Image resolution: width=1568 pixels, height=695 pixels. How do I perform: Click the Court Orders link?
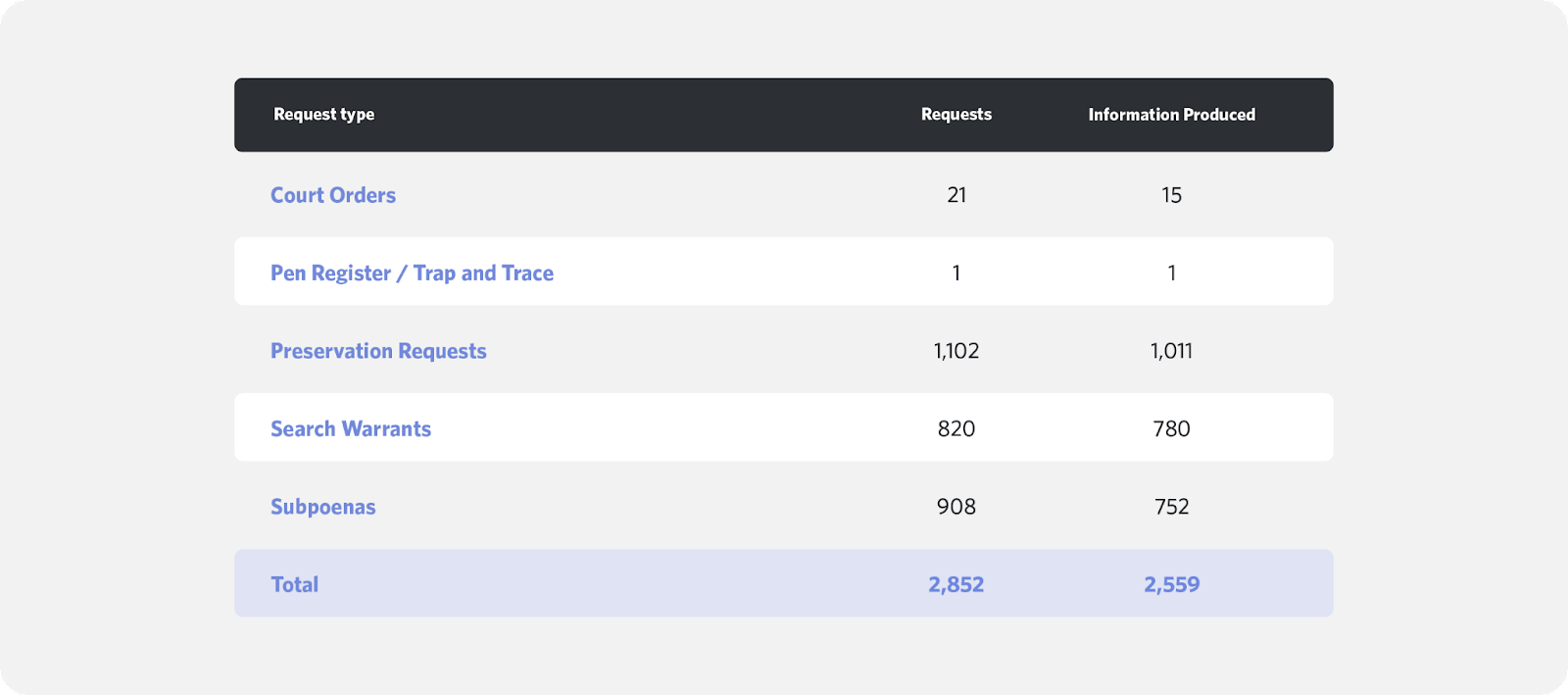point(333,195)
